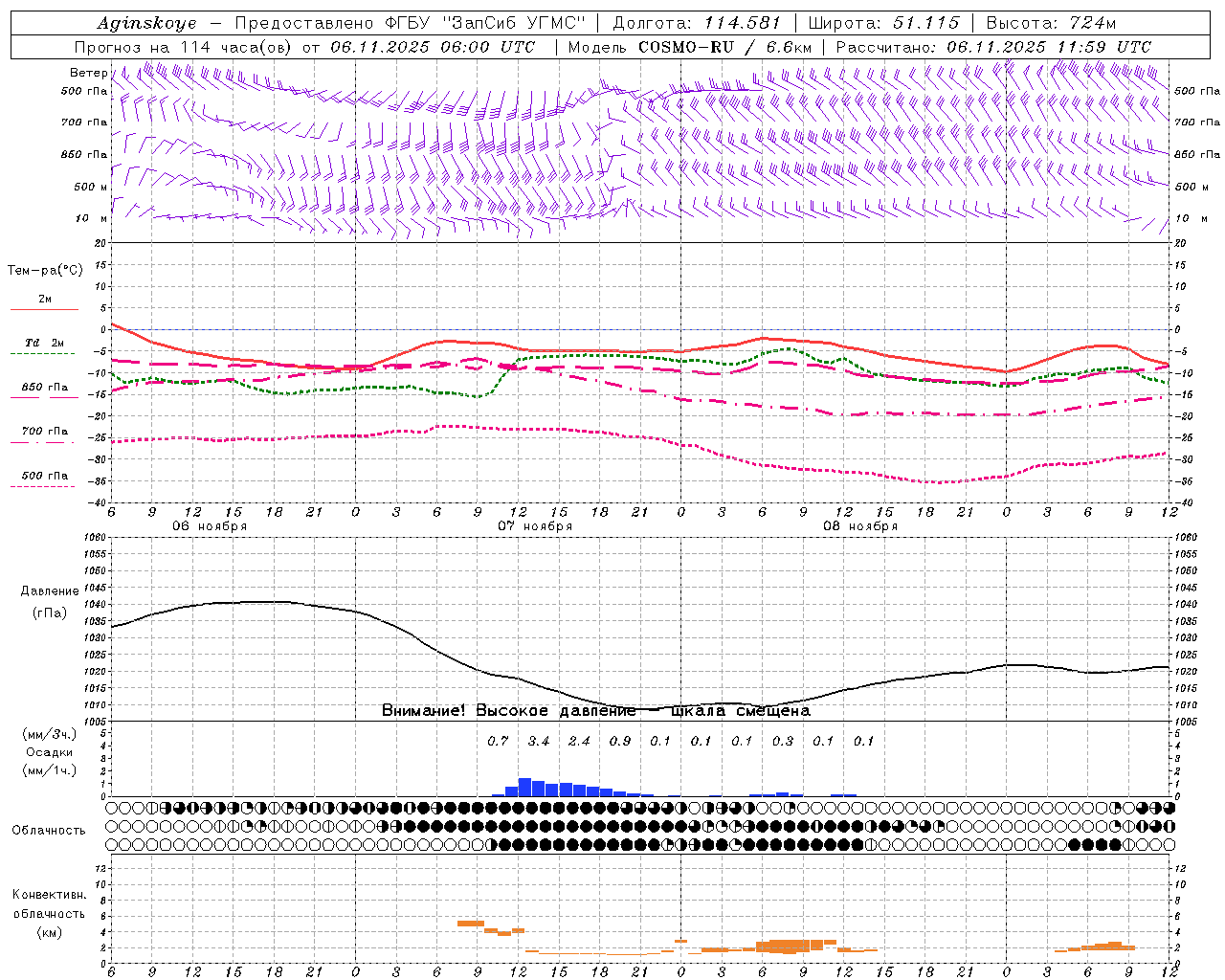
Task: Click the 06 ноября date label
Action: pyautogui.click(x=210, y=526)
